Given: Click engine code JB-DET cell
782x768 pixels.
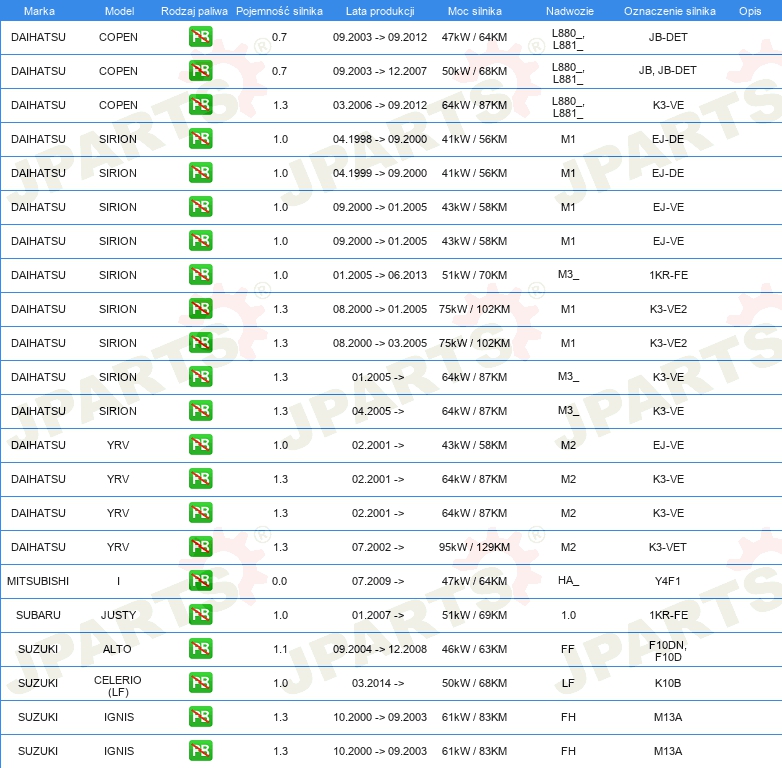Looking at the screenshot, I should coord(668,37).
